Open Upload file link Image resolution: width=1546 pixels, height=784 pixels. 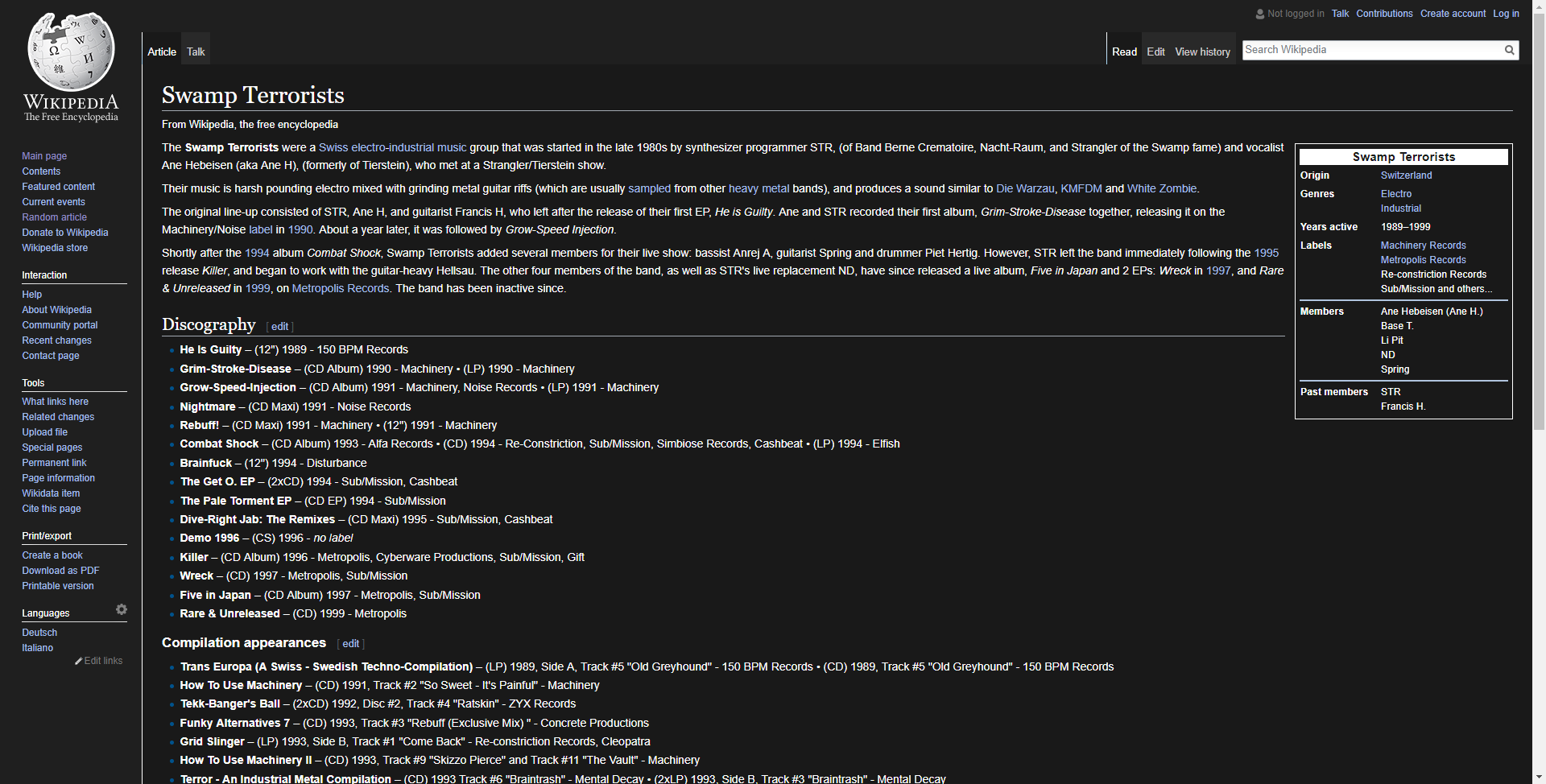(x=44, y=432)
